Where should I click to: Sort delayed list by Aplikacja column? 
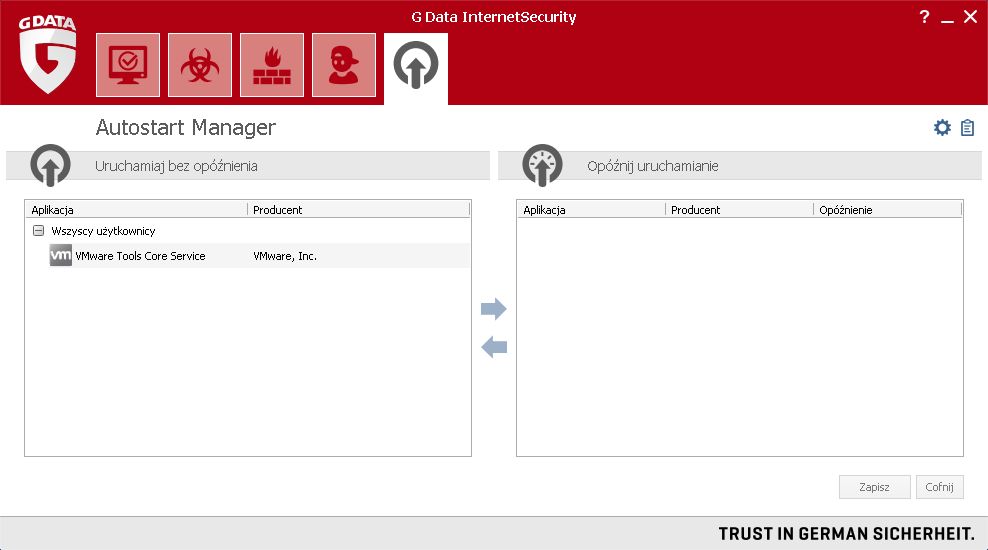pyautogui.click(x=591, y=210)
